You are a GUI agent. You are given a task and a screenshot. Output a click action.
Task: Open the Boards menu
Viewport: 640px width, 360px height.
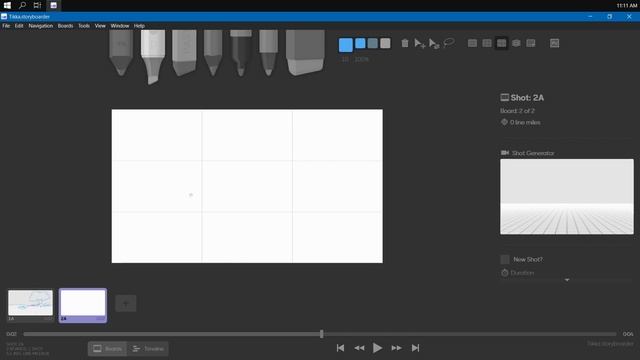coord(65,26)
